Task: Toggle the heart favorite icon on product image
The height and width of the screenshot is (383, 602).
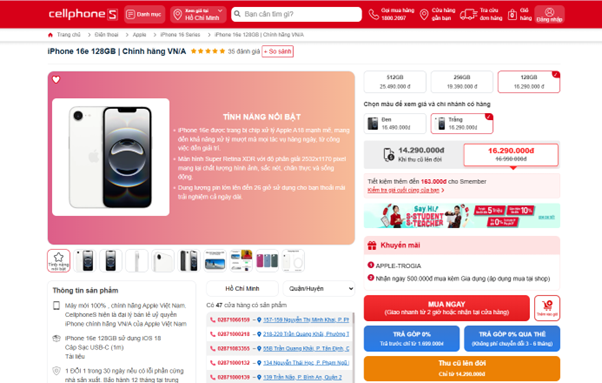Action: click(56, 79)
